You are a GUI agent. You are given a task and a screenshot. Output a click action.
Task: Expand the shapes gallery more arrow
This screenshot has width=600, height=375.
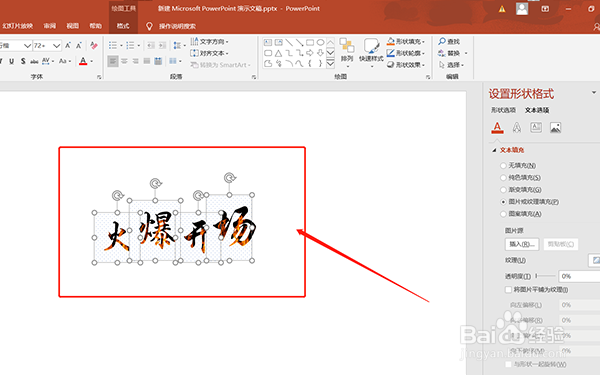[x=331, y=64]
